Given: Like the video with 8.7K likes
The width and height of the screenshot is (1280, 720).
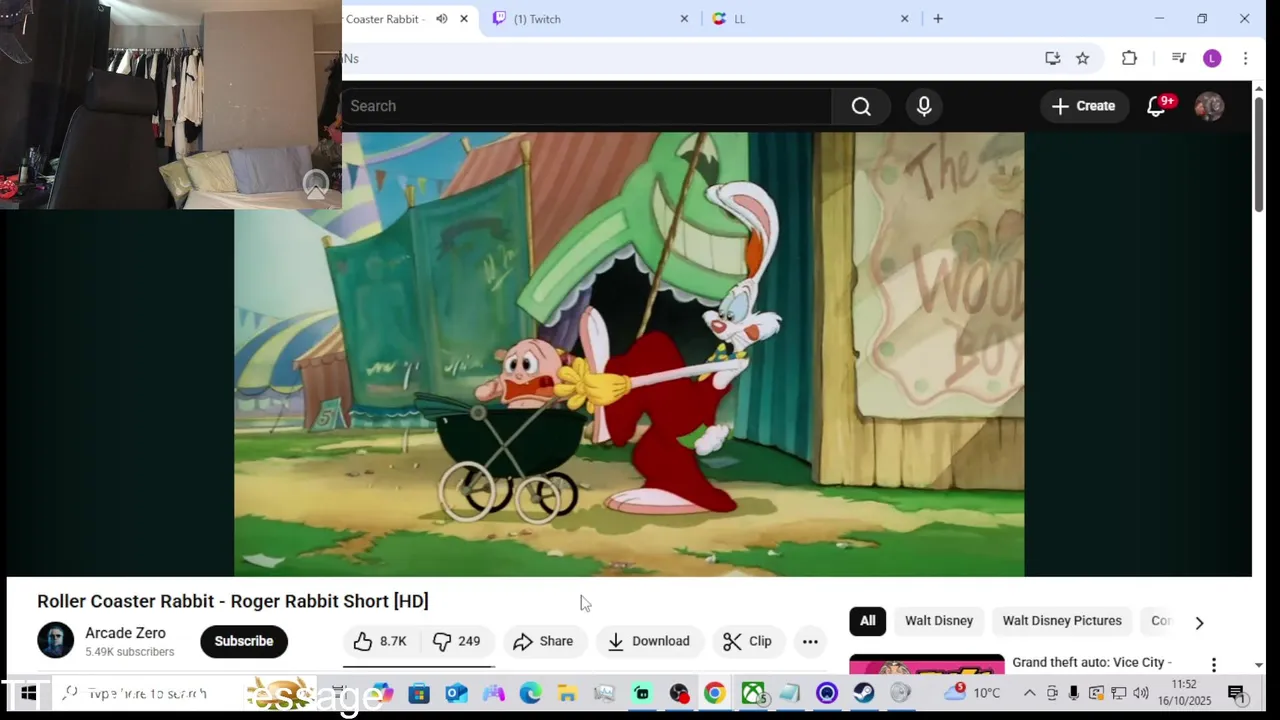Looking at the screenshot, I should coord(381,641).
